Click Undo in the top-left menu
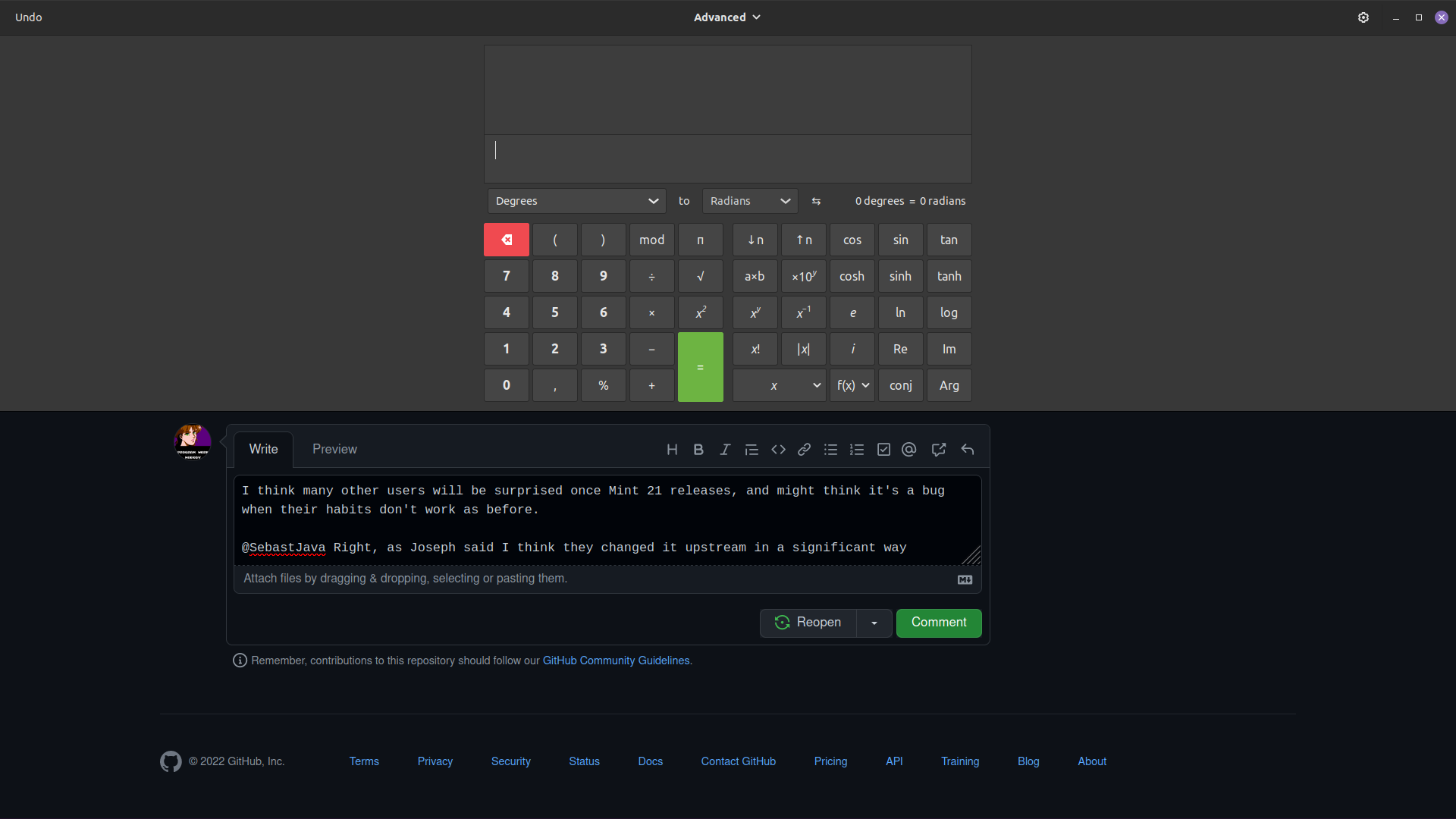1456x819 pixels. tap(29, 17)
